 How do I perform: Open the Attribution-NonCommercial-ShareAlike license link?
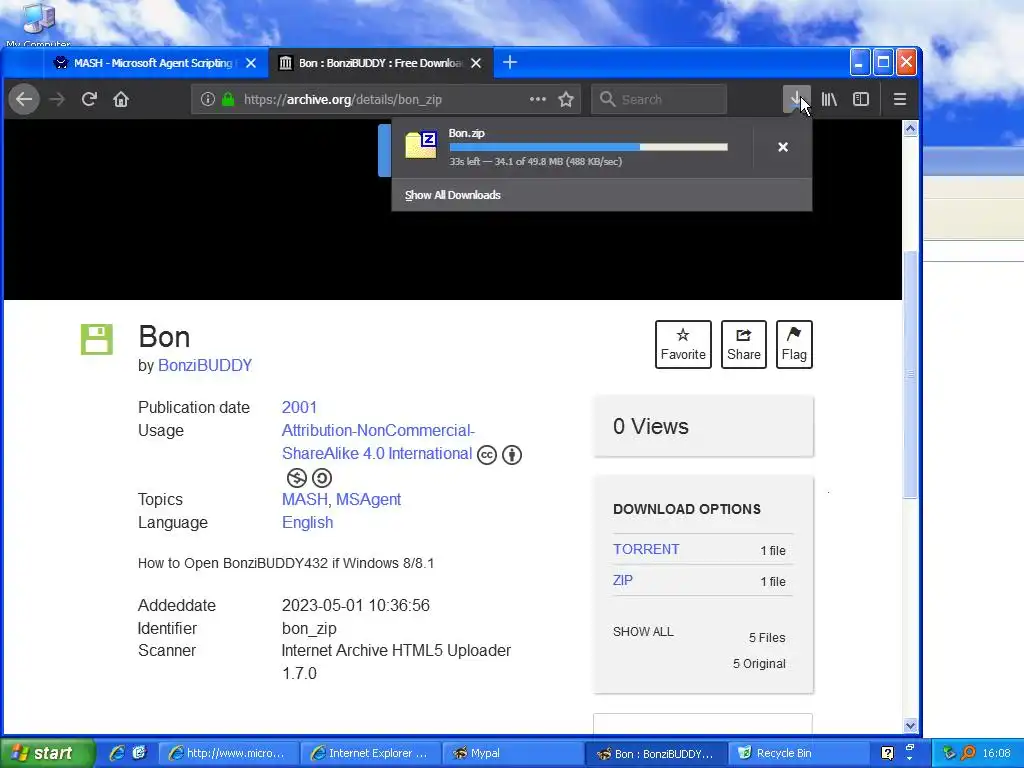[x=377, y=442]
